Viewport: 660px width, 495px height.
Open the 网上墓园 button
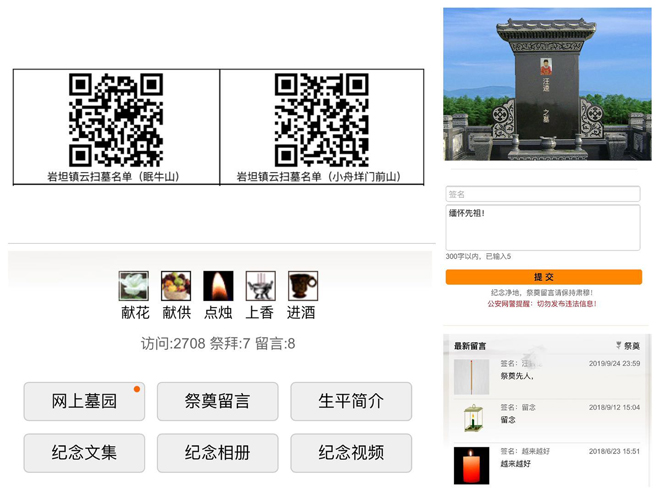[84, 401]
